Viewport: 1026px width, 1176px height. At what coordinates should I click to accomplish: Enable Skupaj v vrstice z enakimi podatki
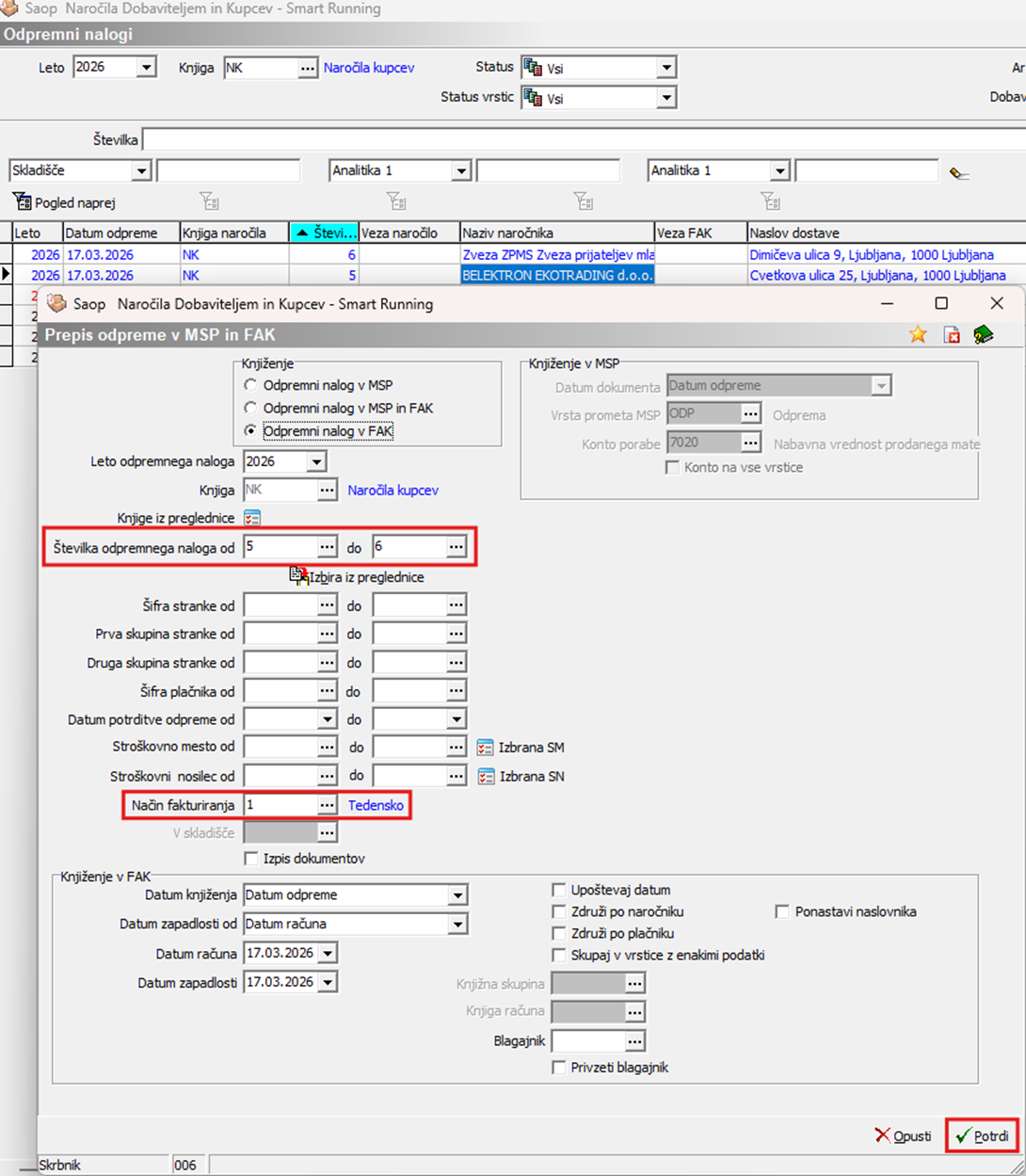[559, 955]
